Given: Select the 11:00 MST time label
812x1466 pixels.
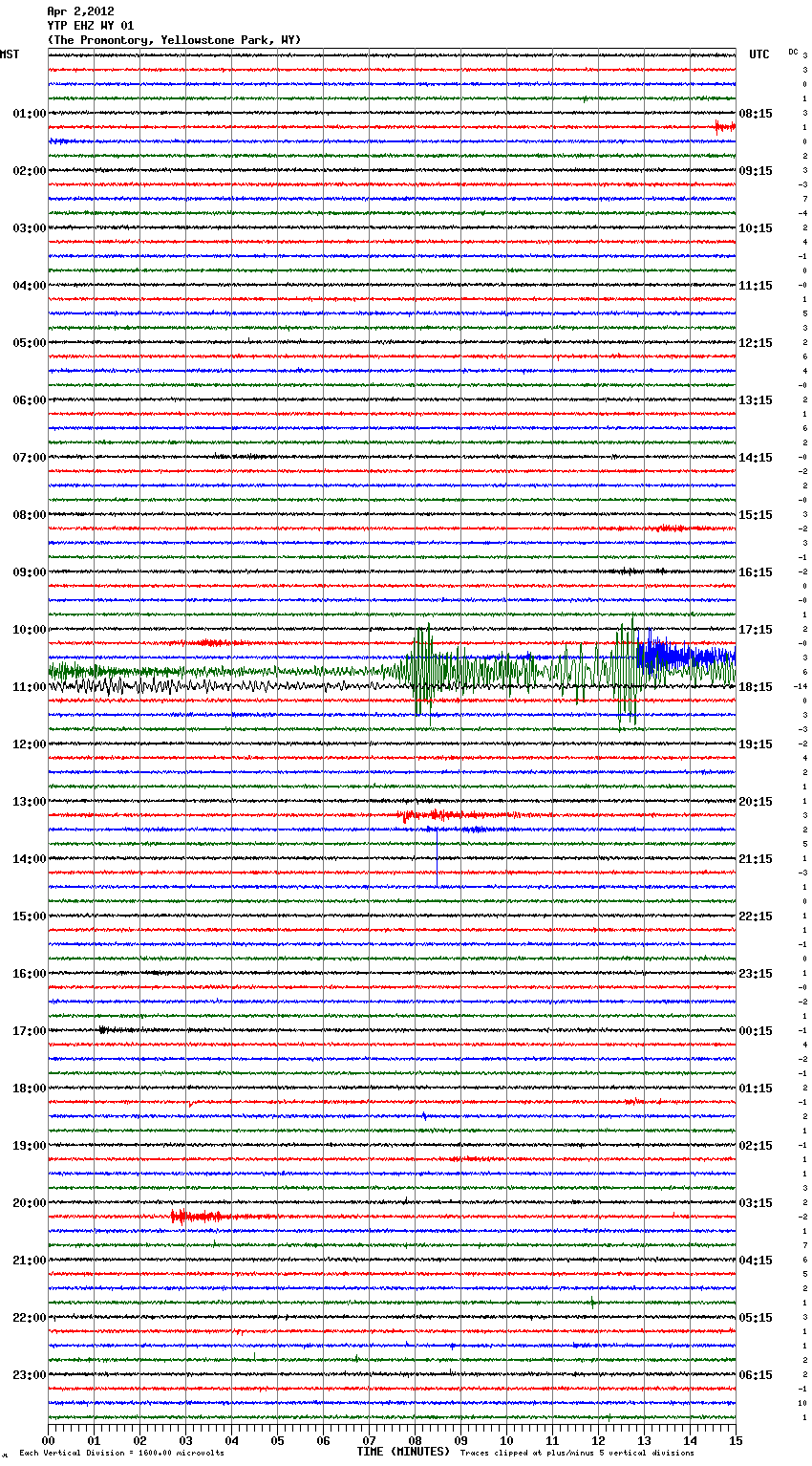Looking at the screenshot, I should click(x=30, y=687).
